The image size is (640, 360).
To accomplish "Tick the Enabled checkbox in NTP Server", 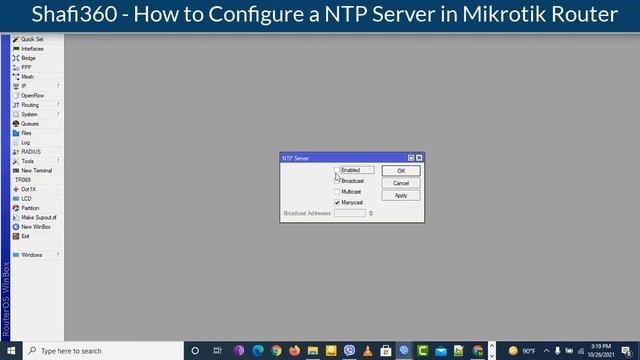I will [x=337, y=170].
